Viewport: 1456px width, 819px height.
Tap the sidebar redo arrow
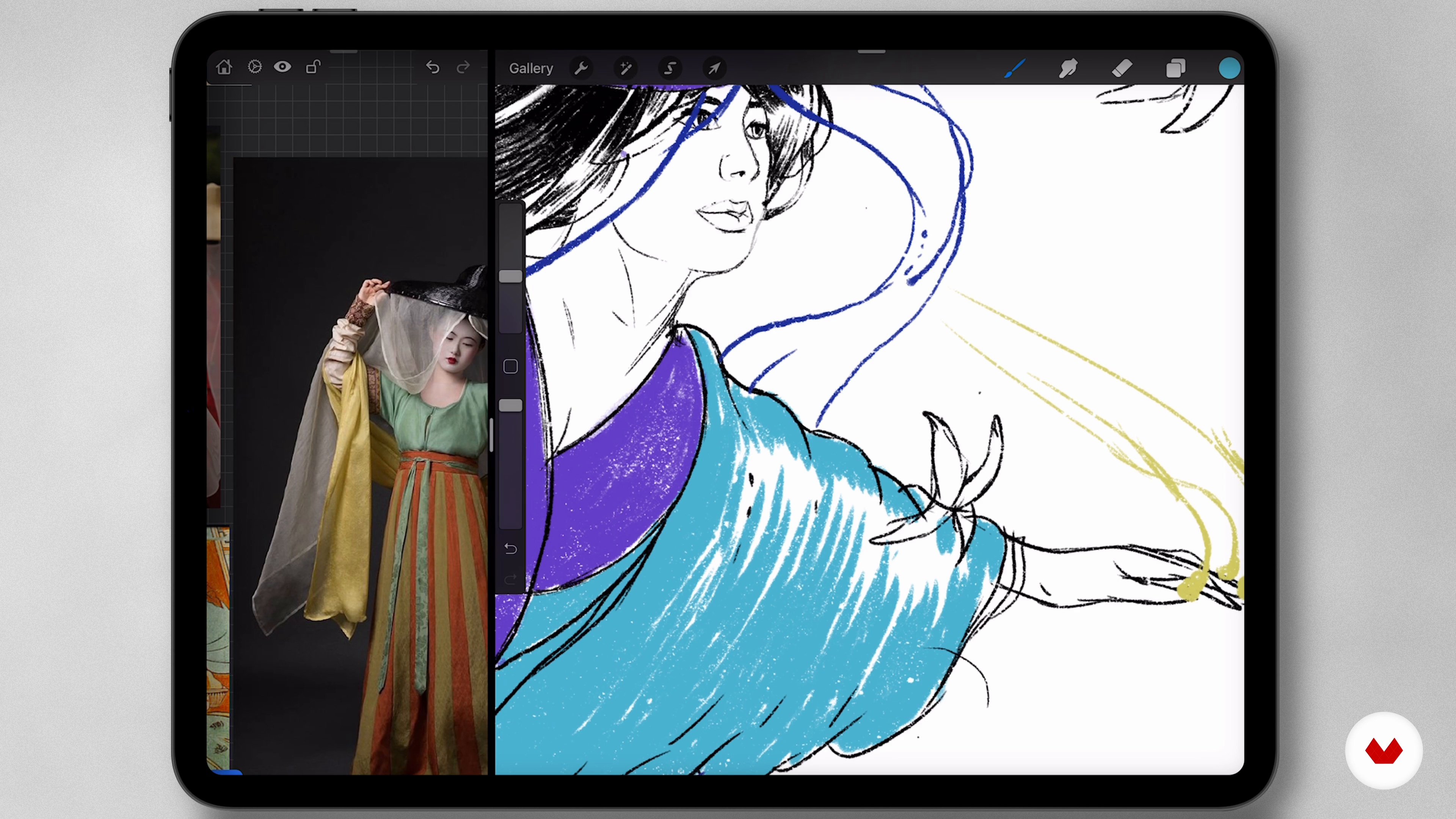[510, 579]
